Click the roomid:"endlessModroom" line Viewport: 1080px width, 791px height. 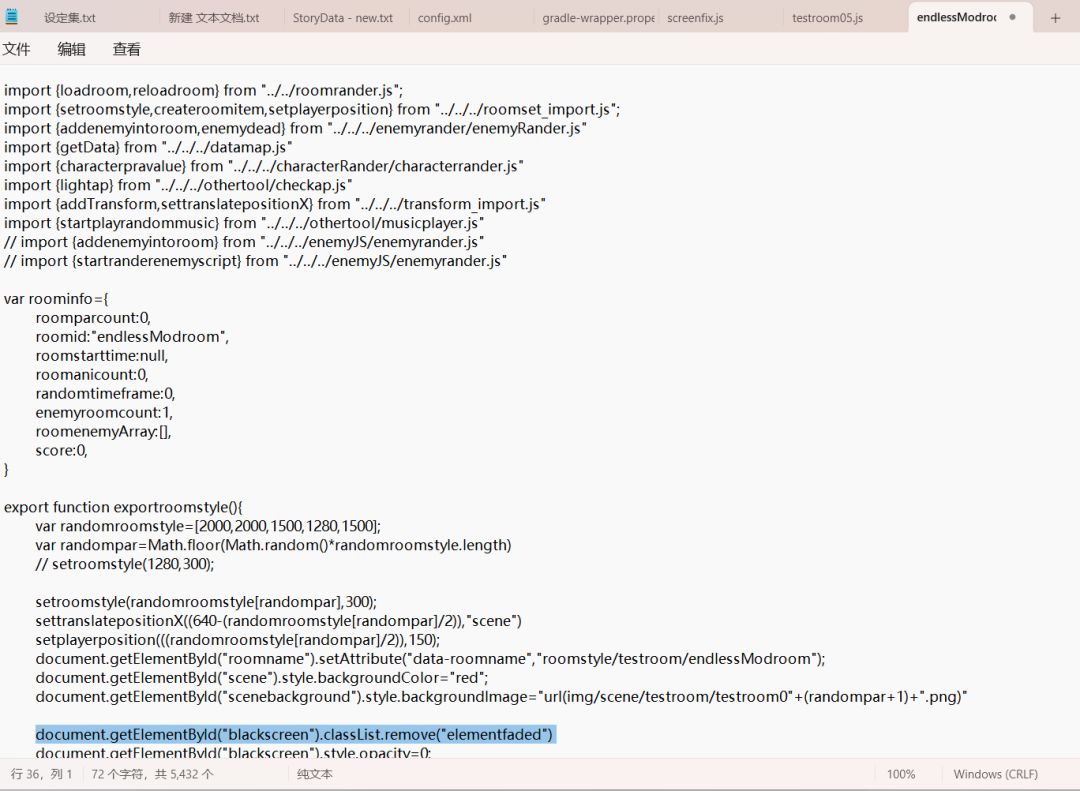(x=132, y=337)
